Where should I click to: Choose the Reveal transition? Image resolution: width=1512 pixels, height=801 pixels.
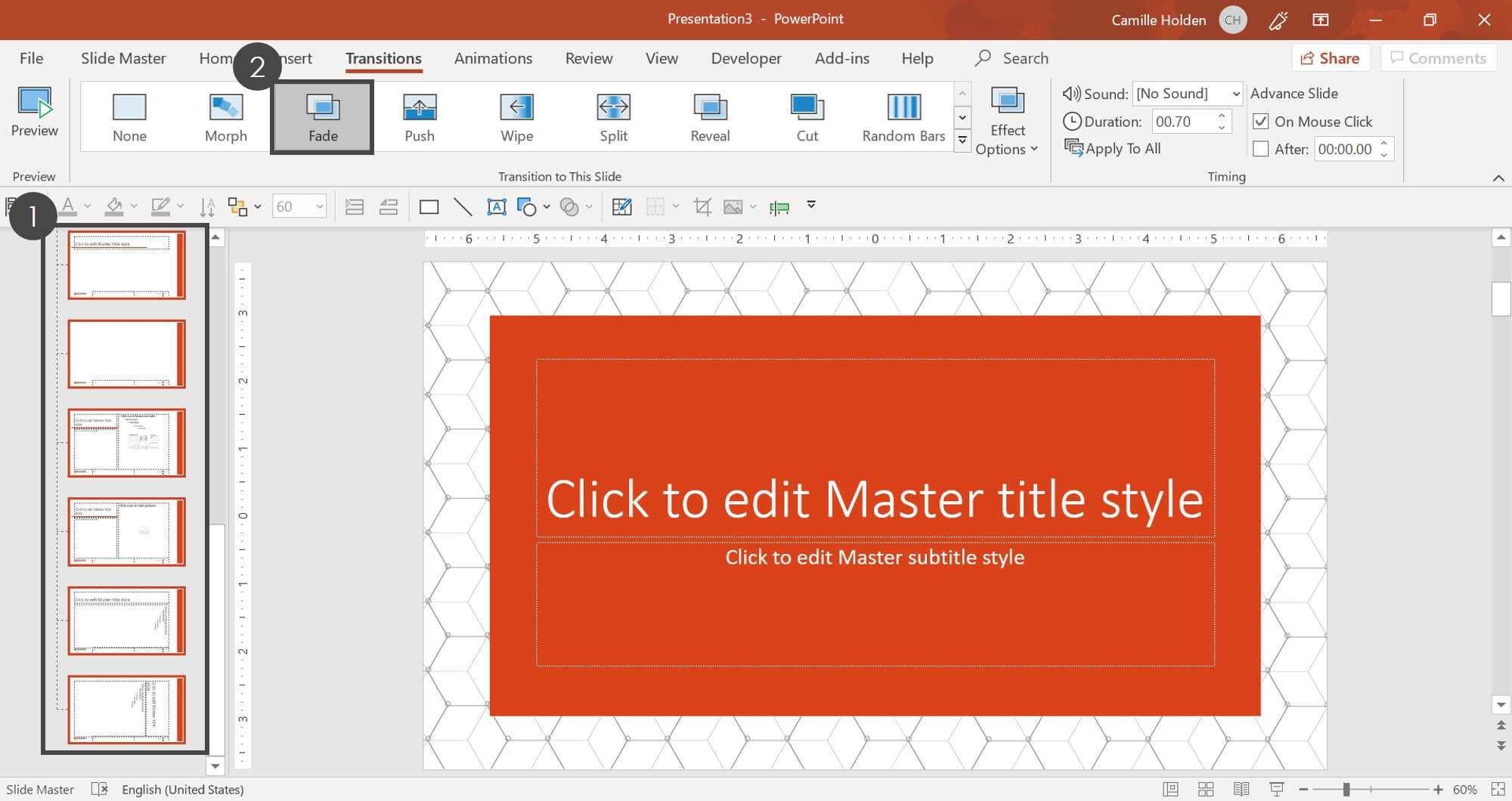710,117
